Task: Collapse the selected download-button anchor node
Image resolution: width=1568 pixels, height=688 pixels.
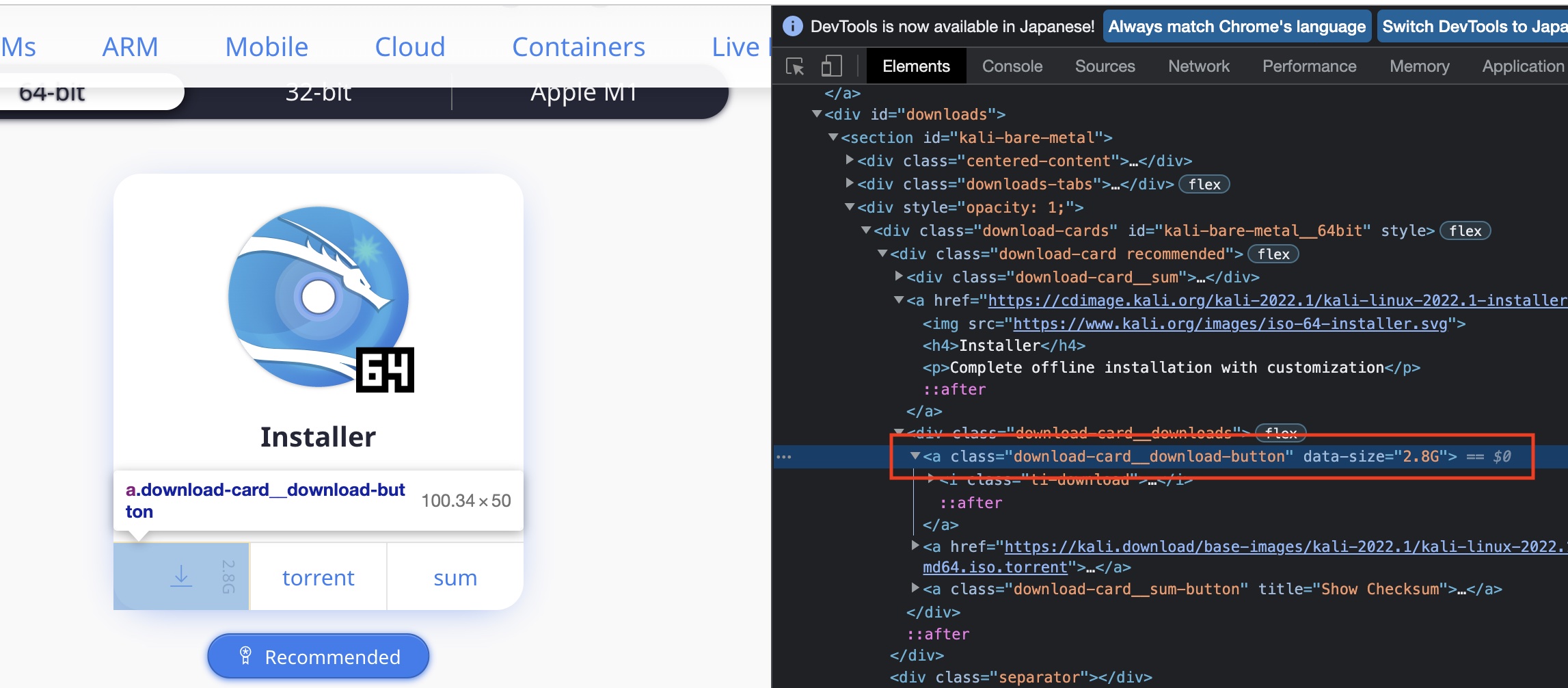Action: coord(915,455)
